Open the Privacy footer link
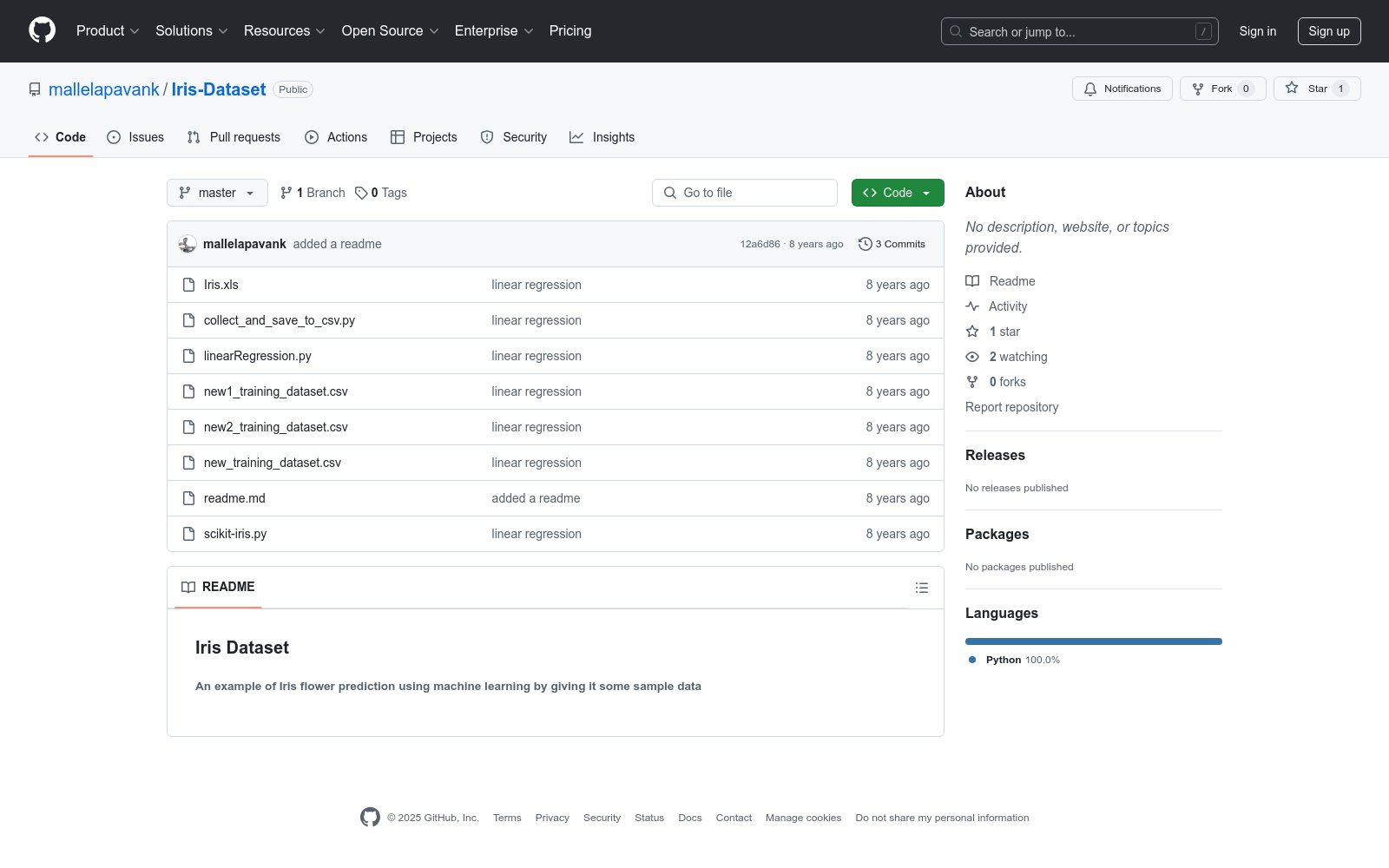 [552, 818]
